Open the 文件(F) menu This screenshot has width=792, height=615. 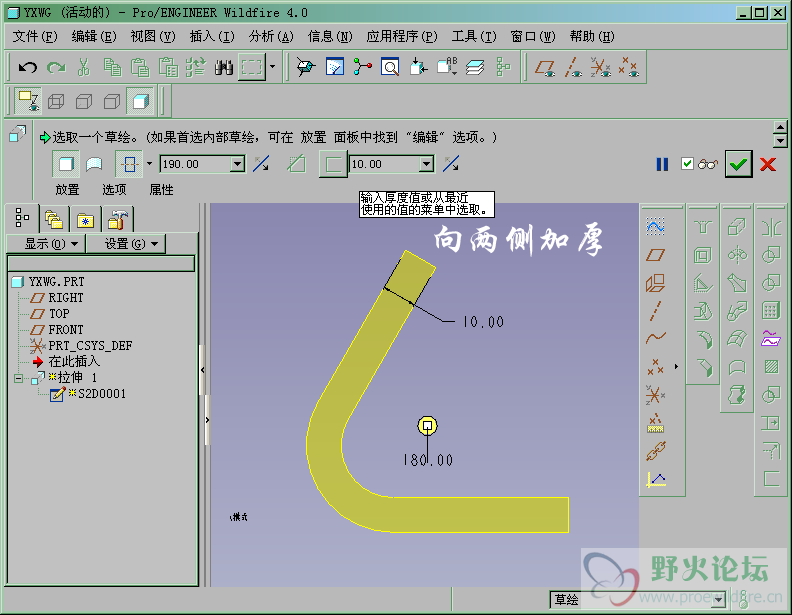(x=35, y=36)
